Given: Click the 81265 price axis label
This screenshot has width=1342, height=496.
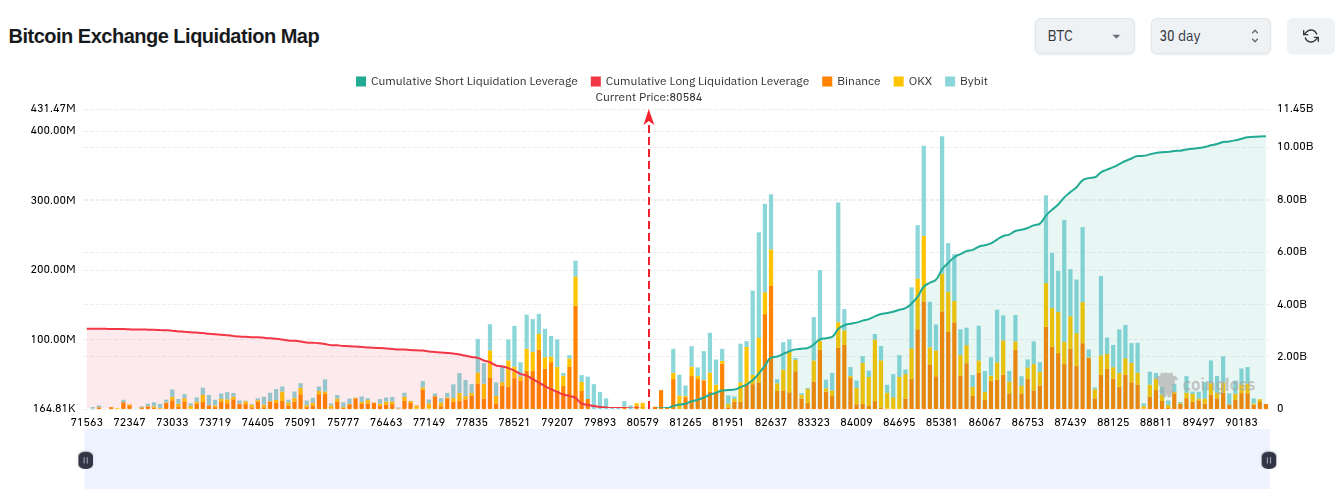Looking at the screenshot, I should (x=685, y=423).
